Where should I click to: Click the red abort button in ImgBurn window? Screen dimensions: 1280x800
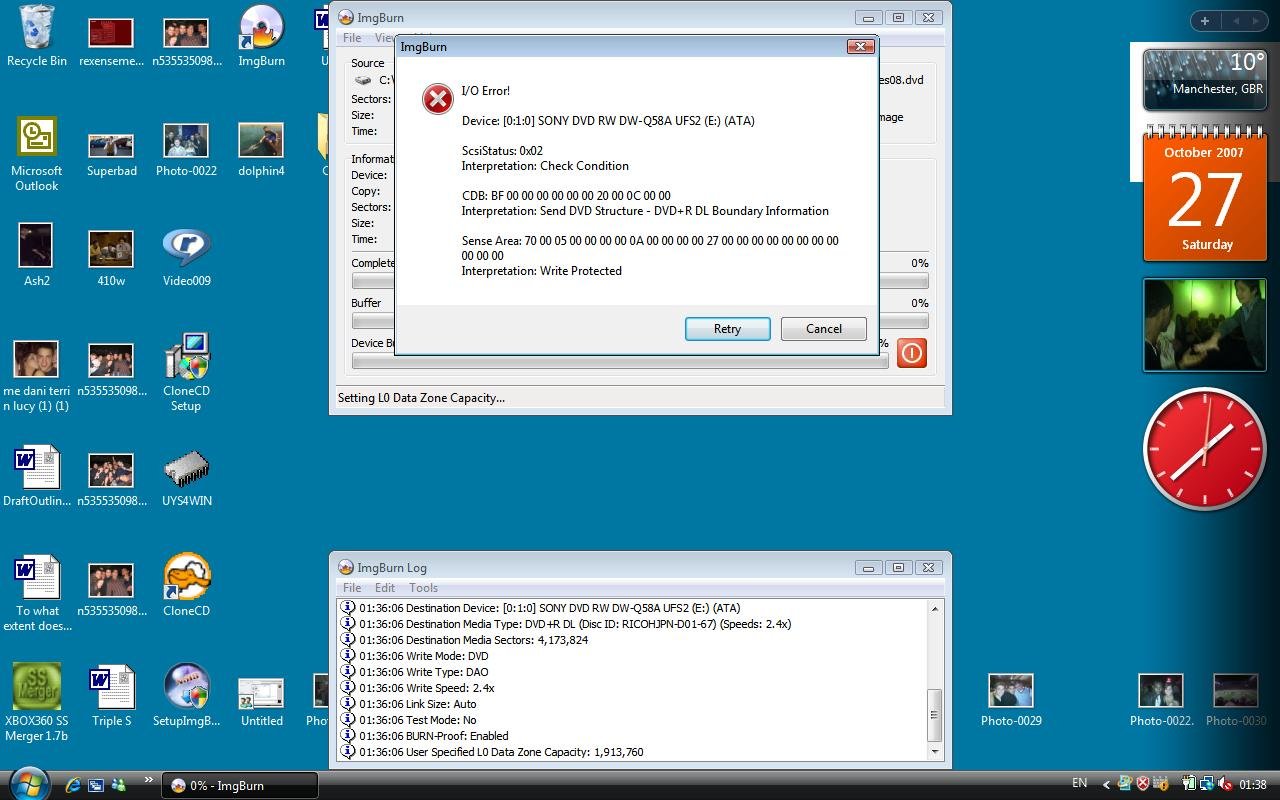[x=911, y=353]
